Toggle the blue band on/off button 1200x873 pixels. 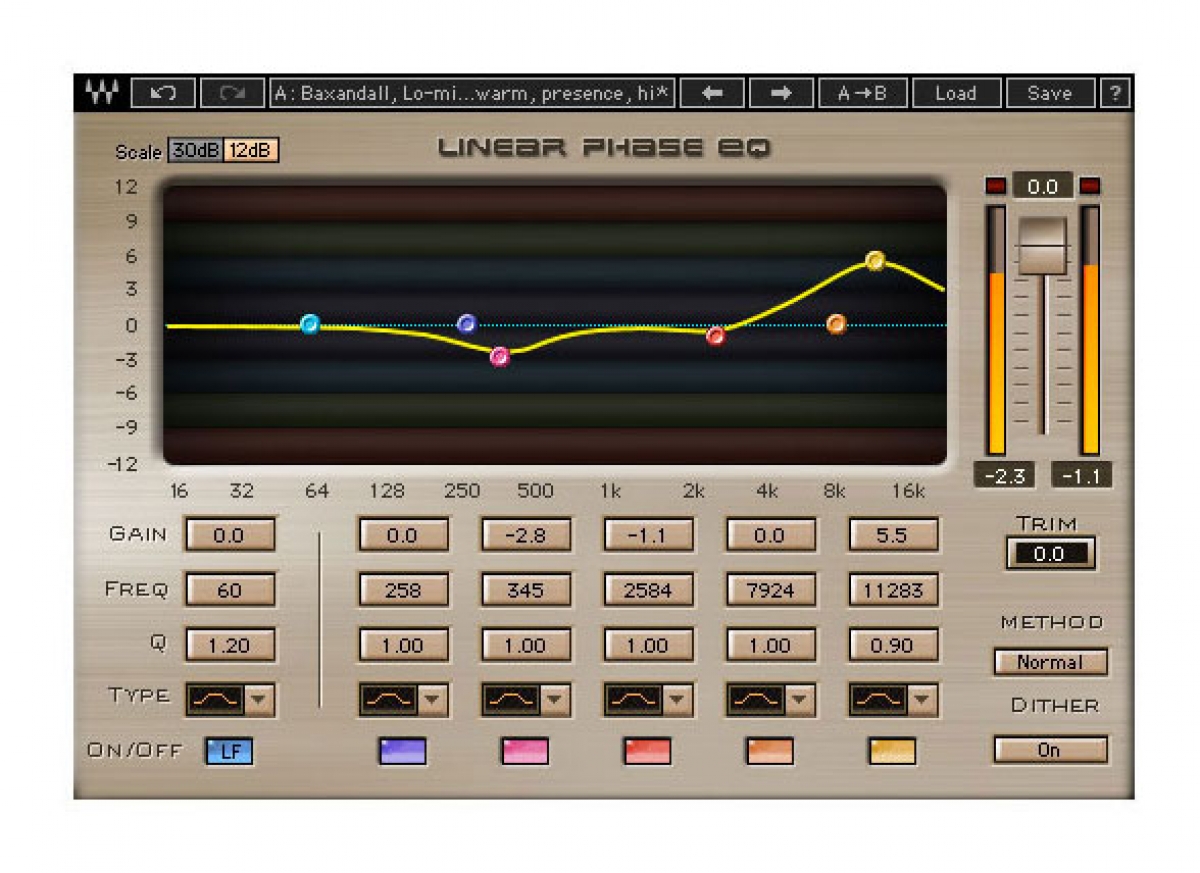click(403, 751)
